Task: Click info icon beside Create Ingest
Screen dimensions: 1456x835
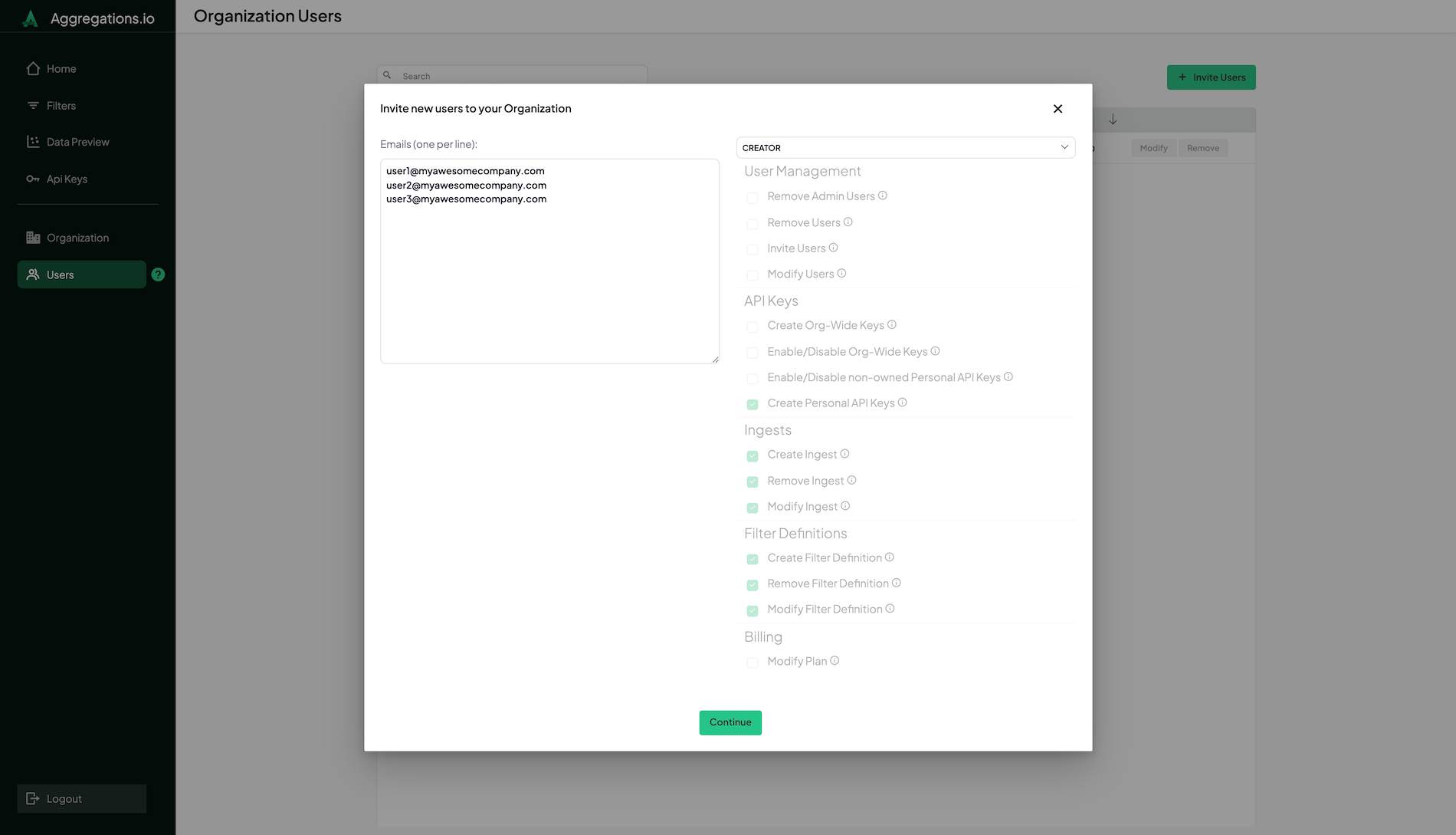Action: point(844,454)
